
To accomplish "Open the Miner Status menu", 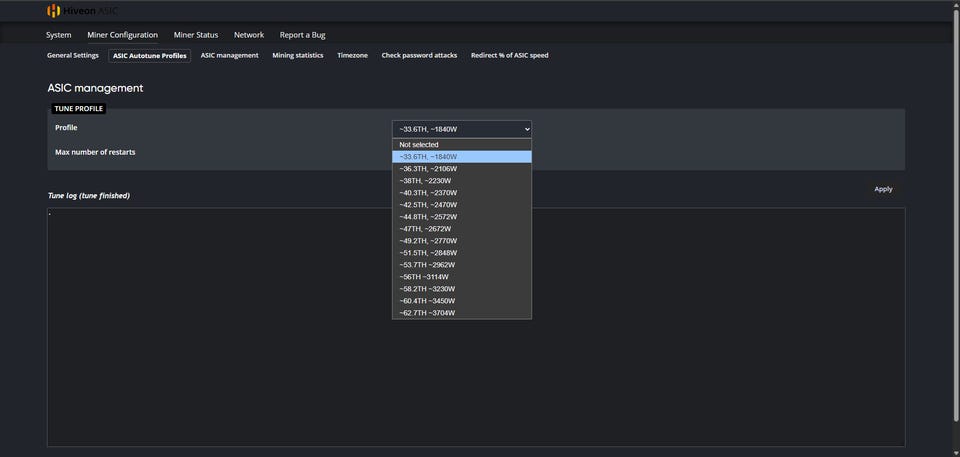I will [196, 35].
